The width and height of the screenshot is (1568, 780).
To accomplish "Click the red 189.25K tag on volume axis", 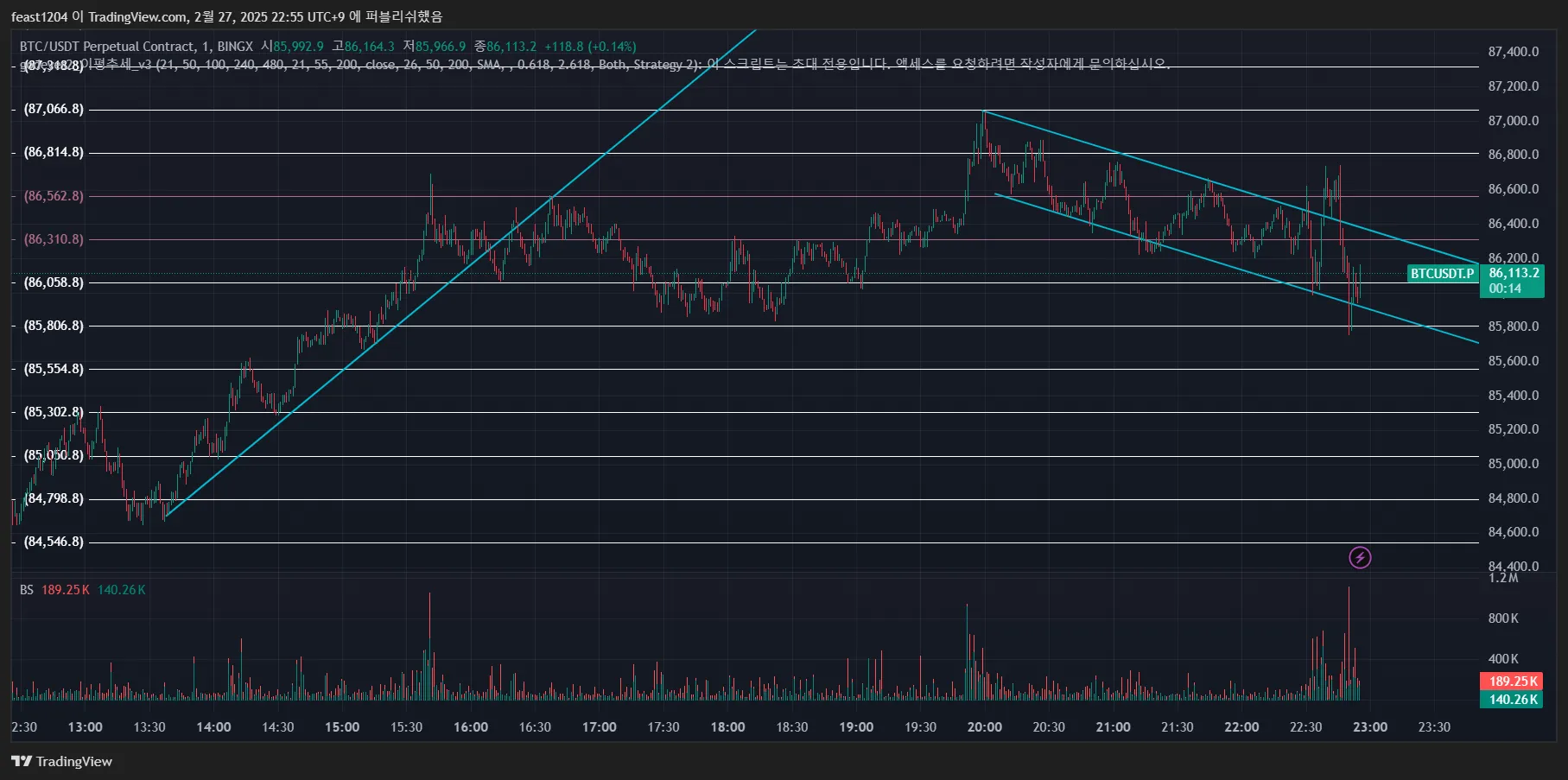I will coord(1512,682).
